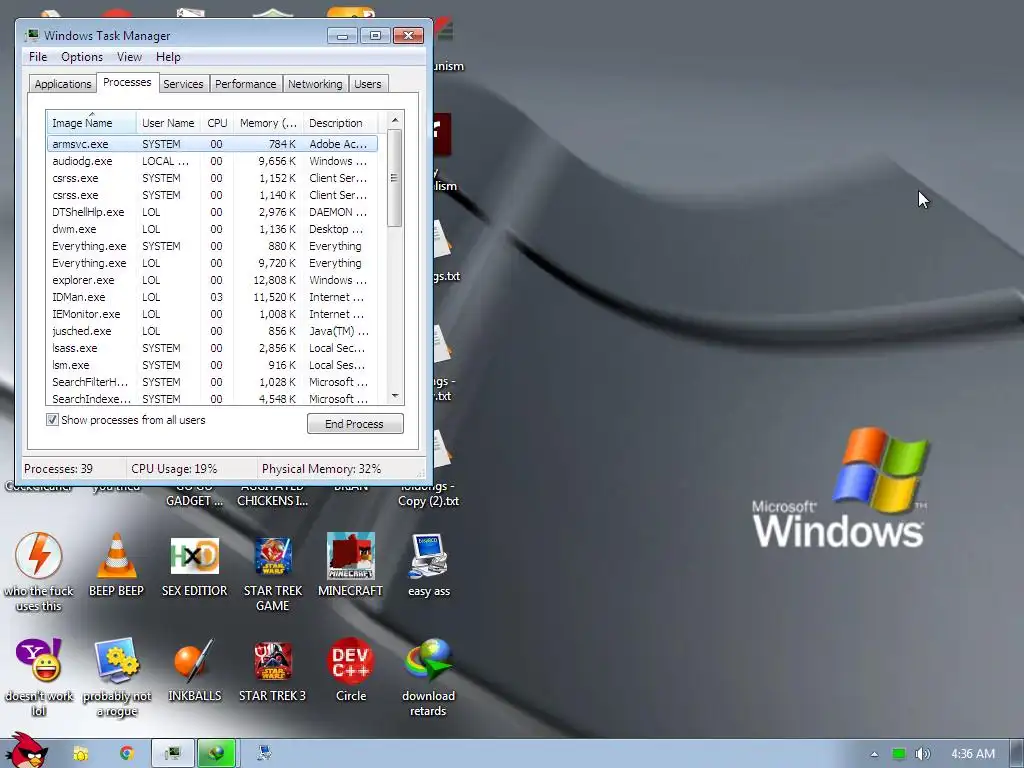Image resolution: width=1024 pixels, height=768 pixels.
Task: Click the Angry Birds start button
Action: click(x=25, y=750)
